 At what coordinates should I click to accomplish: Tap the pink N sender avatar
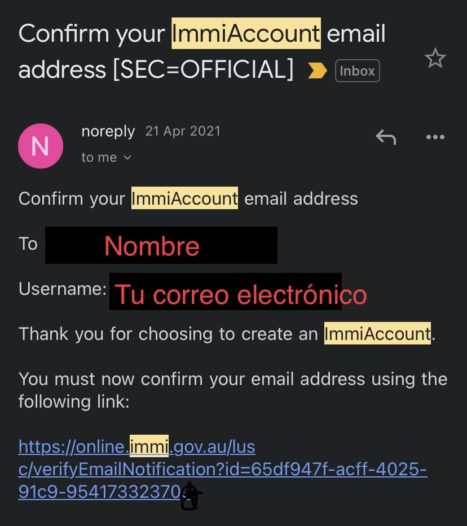(x=41, y=146)
